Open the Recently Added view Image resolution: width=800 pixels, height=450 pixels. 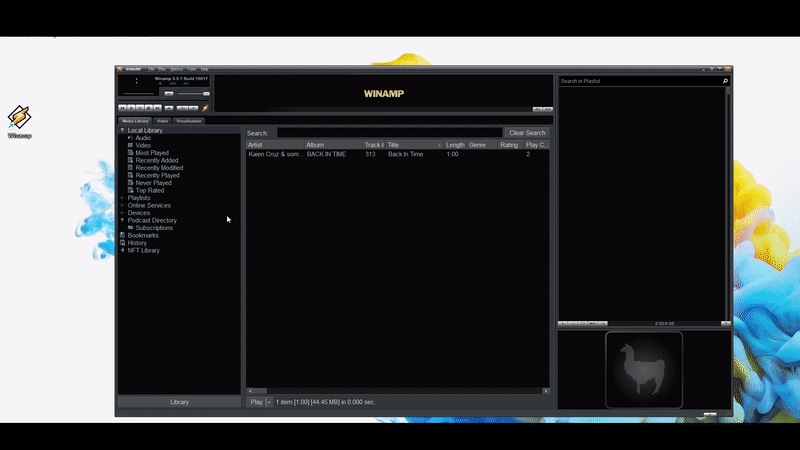coord(157,160)
